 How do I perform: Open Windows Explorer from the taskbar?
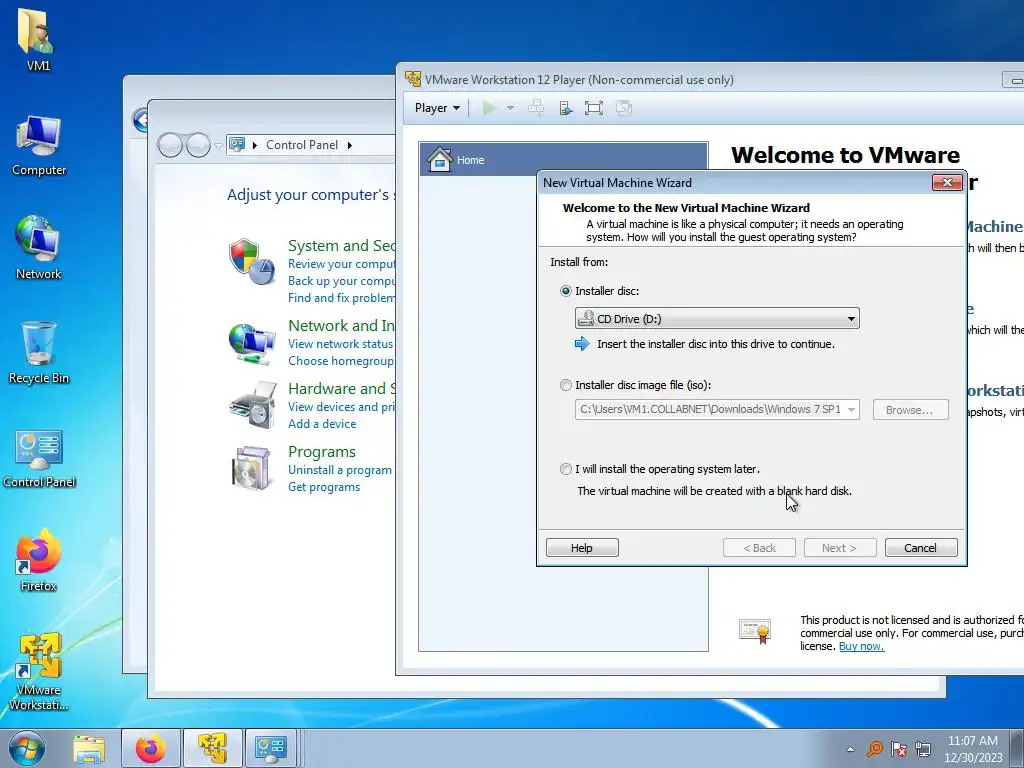tap(89, 748)
